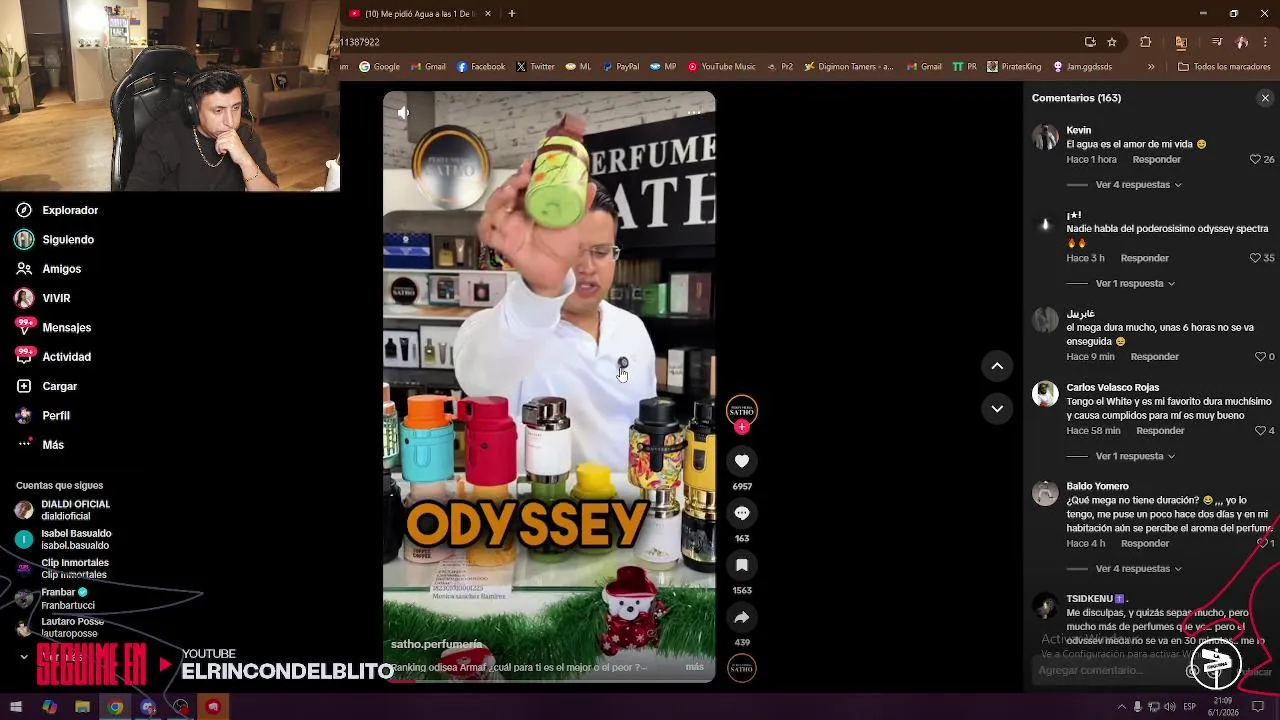Screen dimensions: 1280x720
Task: Open Twitter bookmark
Action: pos(535,67)
